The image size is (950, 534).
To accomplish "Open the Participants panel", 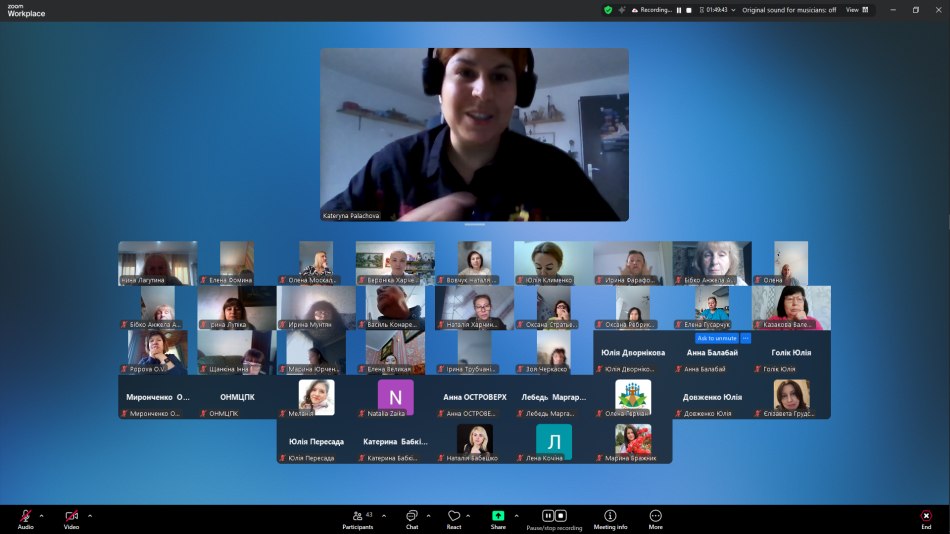I will coord(358,517).
